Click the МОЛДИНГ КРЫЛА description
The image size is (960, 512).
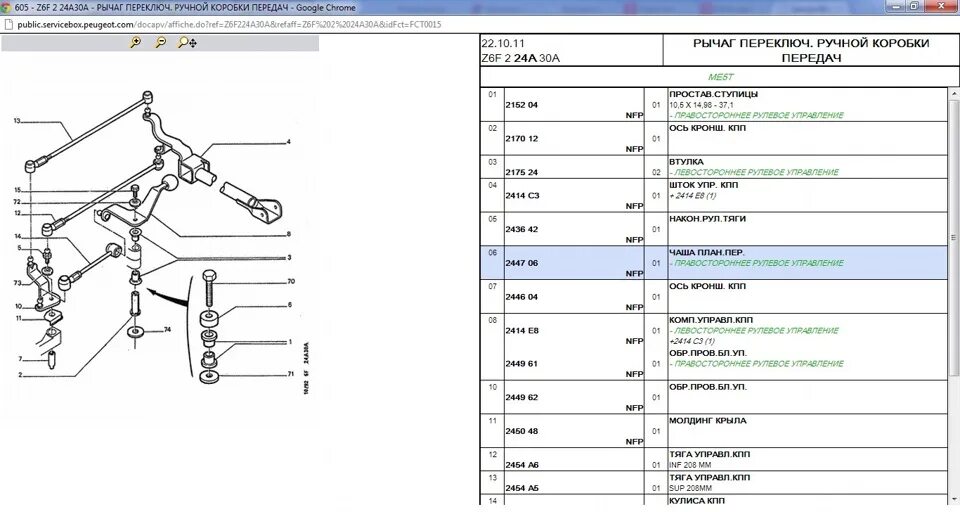[707, 421]
